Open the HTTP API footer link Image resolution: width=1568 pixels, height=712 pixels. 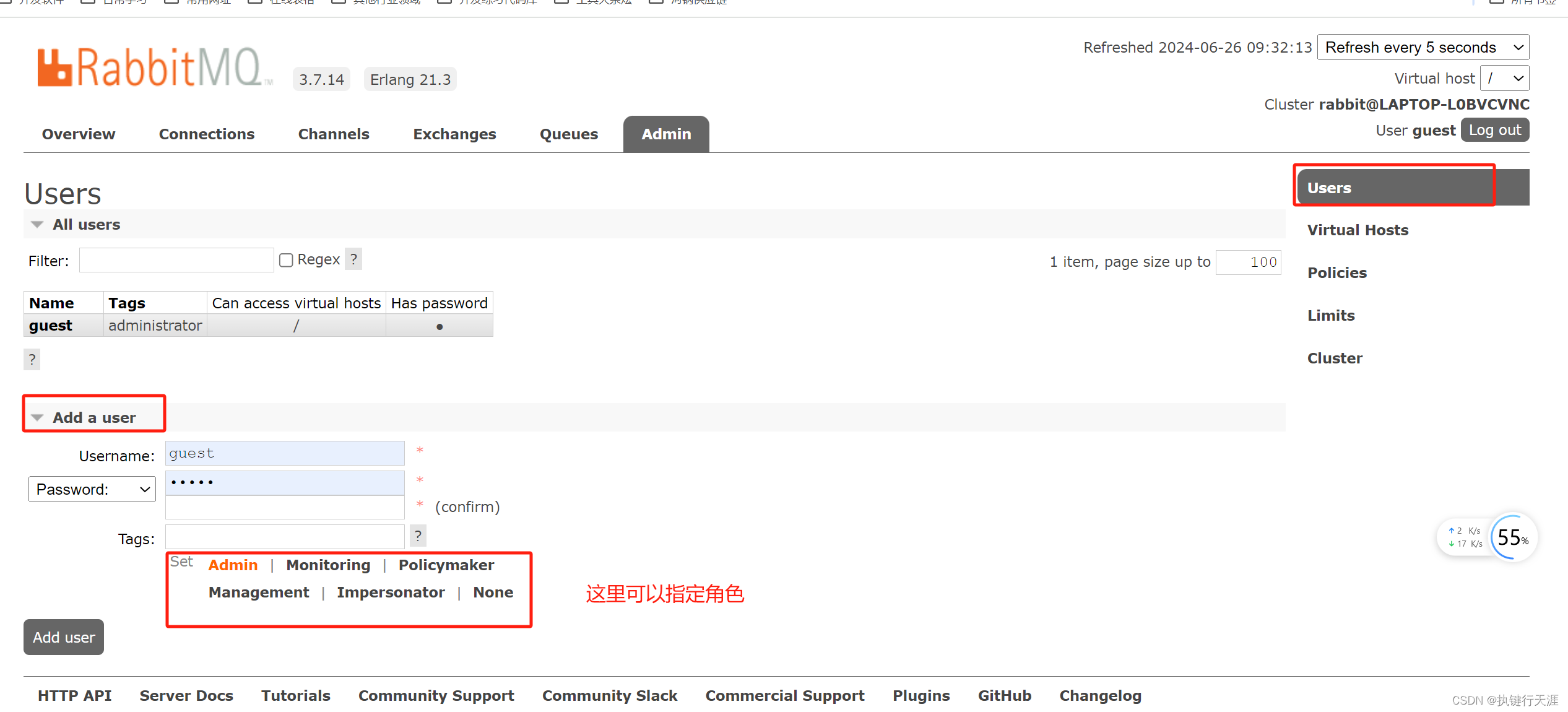click(x=74, y=696)
